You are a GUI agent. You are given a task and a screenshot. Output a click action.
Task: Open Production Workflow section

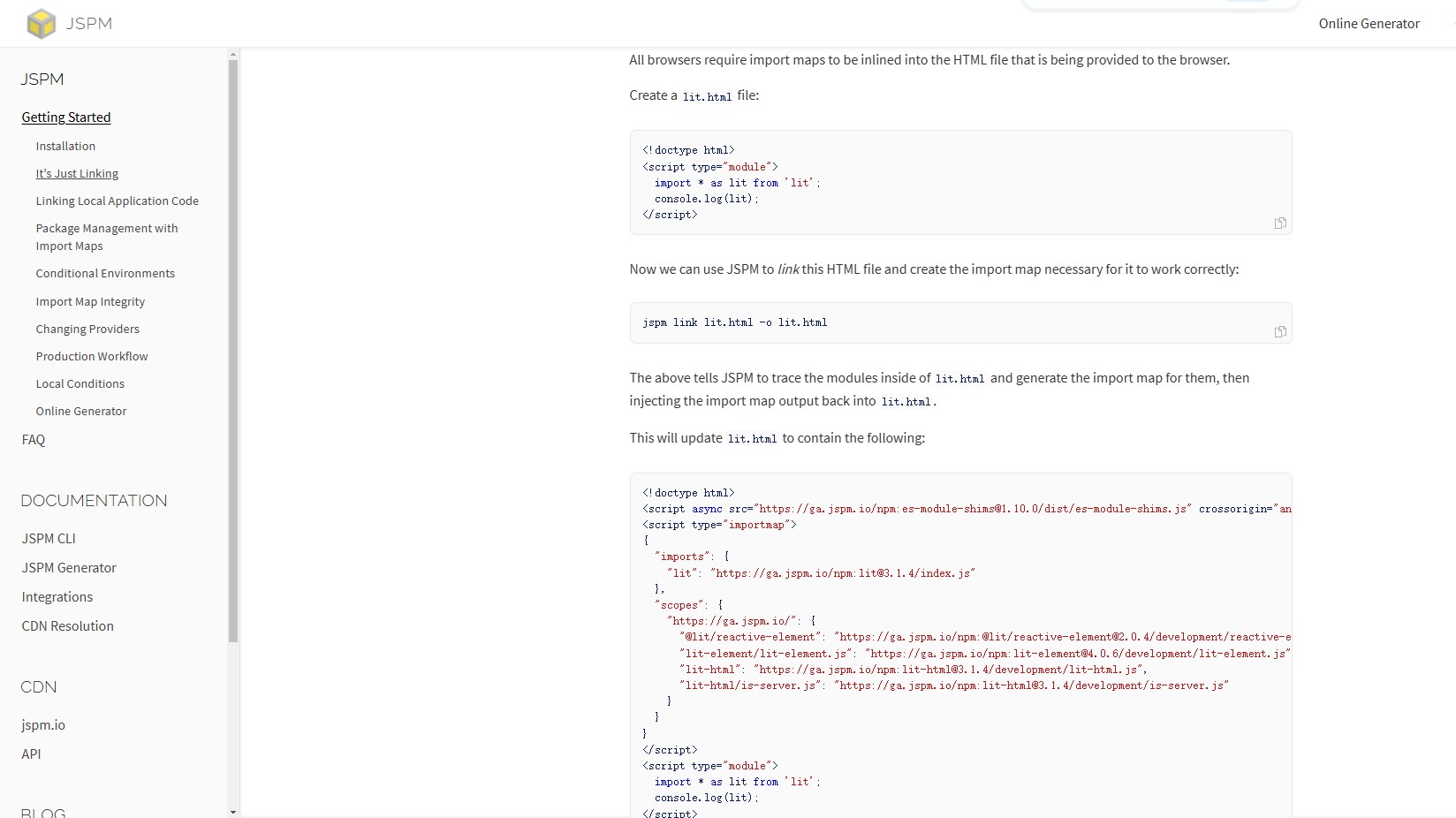92,356
